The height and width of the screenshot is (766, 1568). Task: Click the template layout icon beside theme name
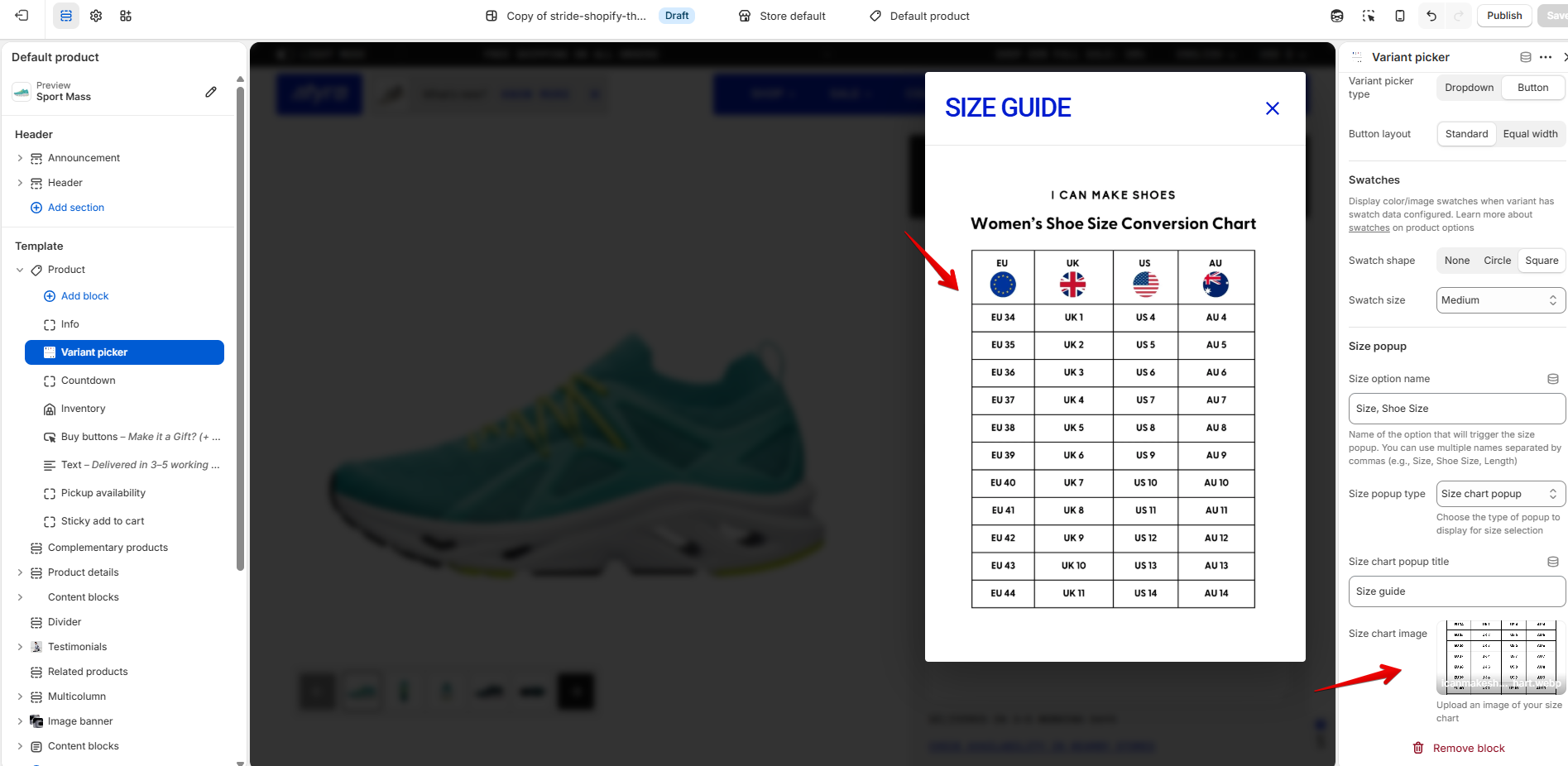tap(491, 16)
